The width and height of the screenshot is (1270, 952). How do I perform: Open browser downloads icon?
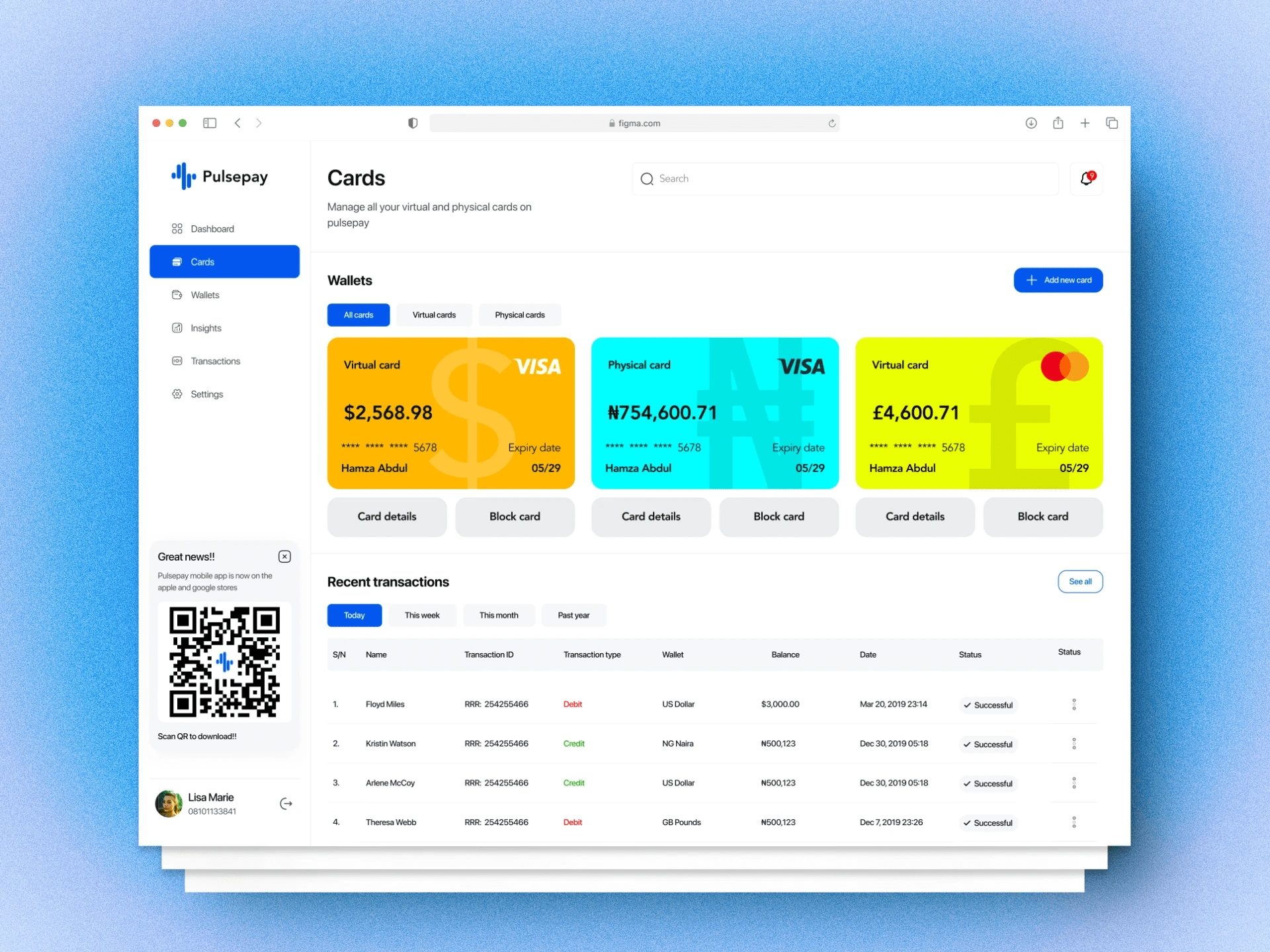pos(1031,123)
